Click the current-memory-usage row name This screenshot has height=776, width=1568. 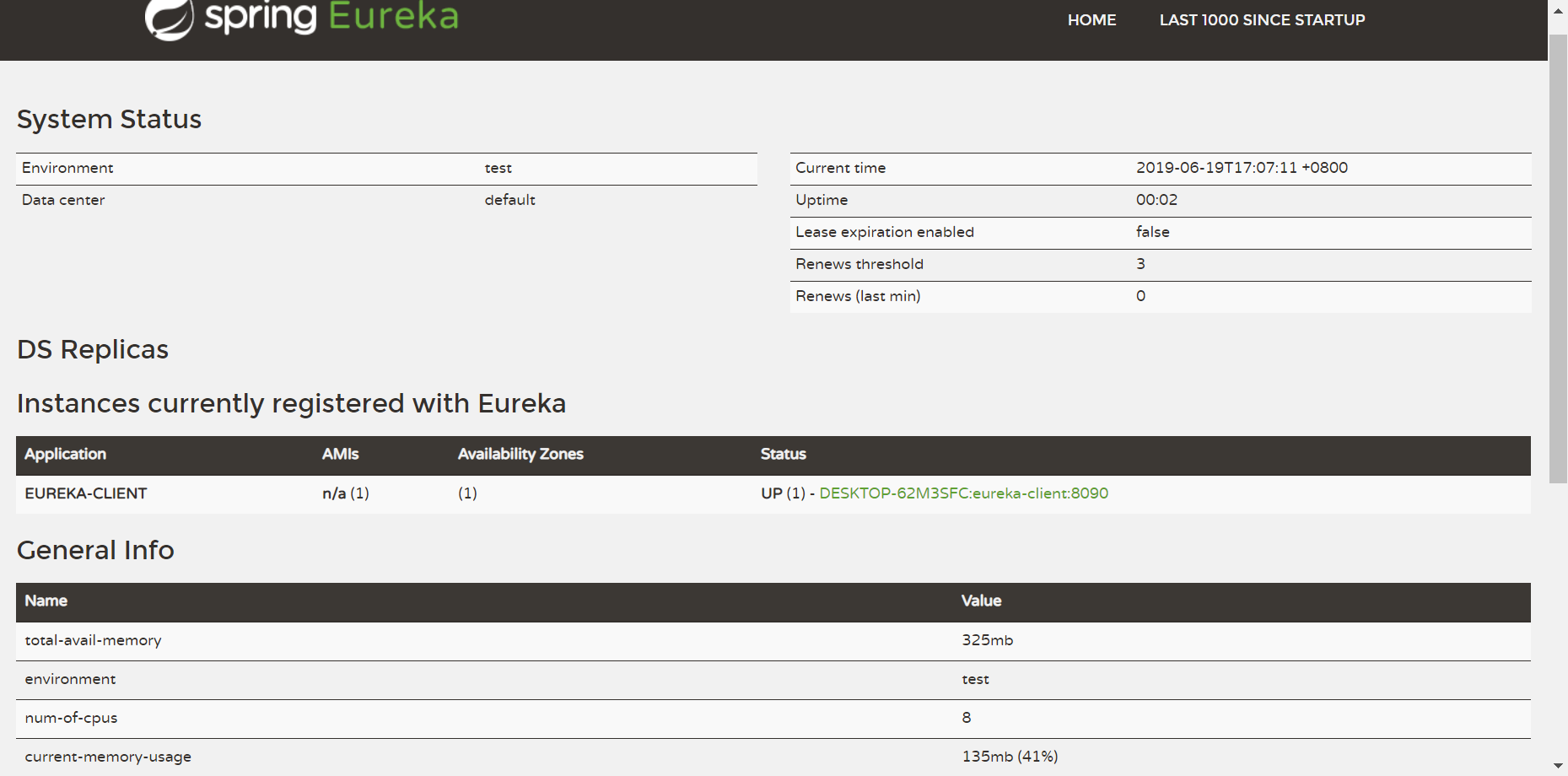tap(108, 757)
